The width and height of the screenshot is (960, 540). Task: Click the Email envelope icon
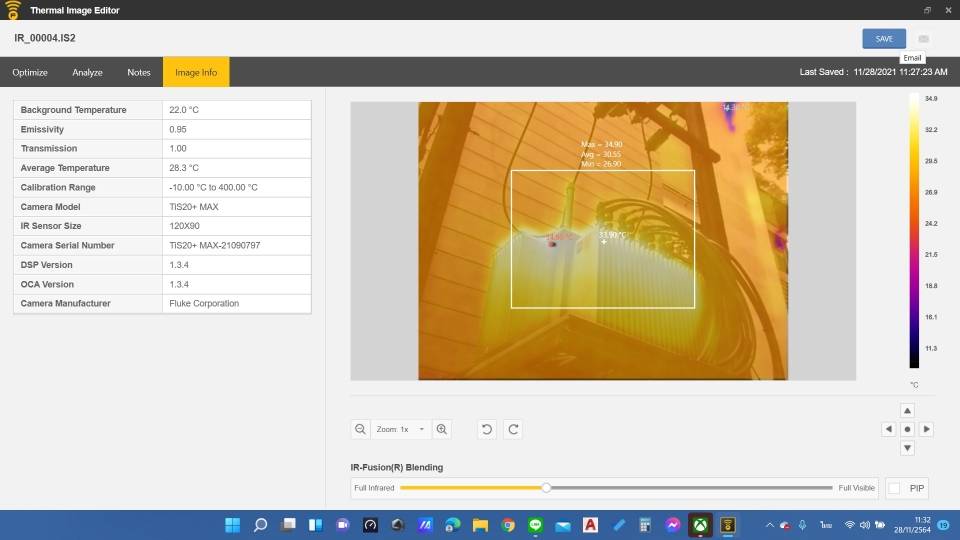[x=923, y=39]
